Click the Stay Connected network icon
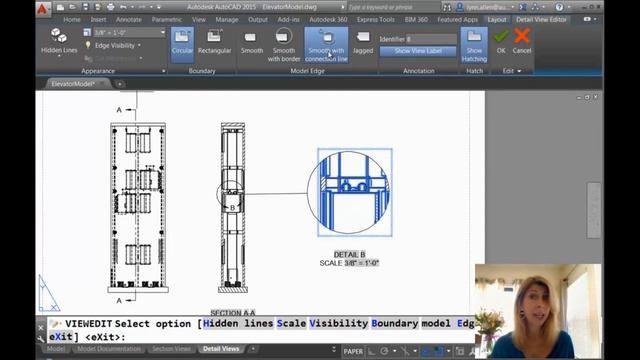 pos(535,7)
